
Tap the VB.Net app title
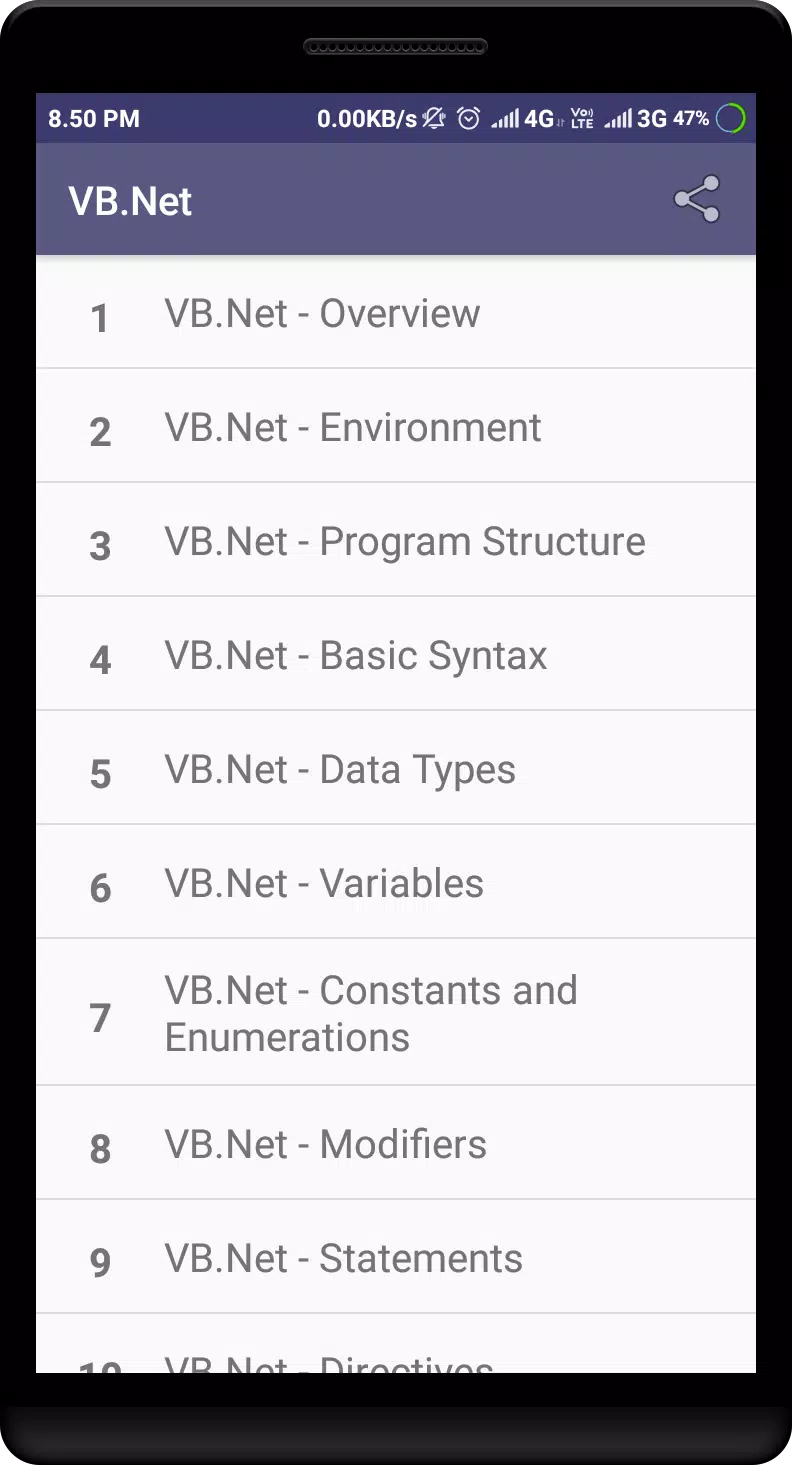click(130, 201)
